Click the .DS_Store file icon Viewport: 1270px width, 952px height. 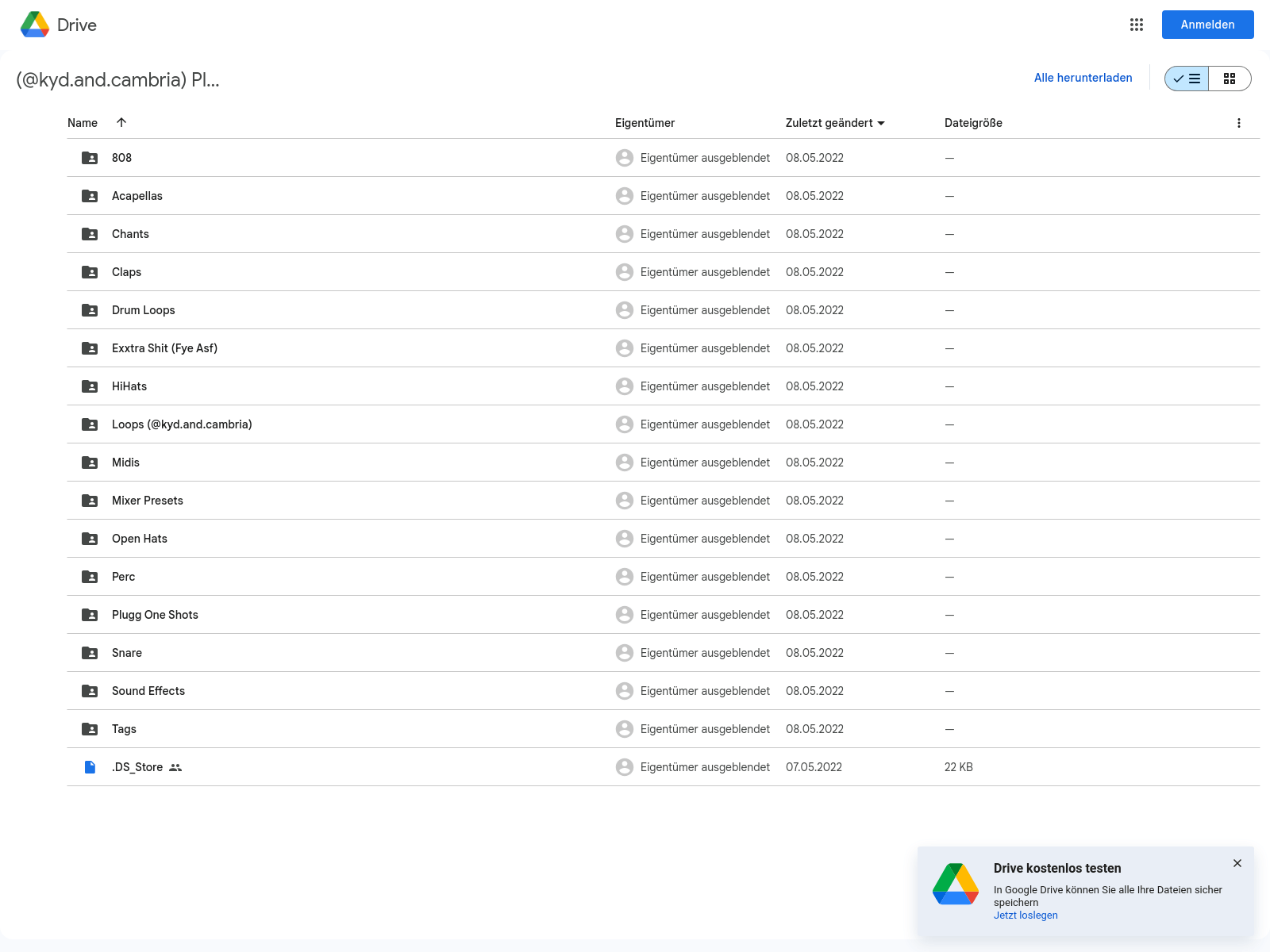coord(90,767)
